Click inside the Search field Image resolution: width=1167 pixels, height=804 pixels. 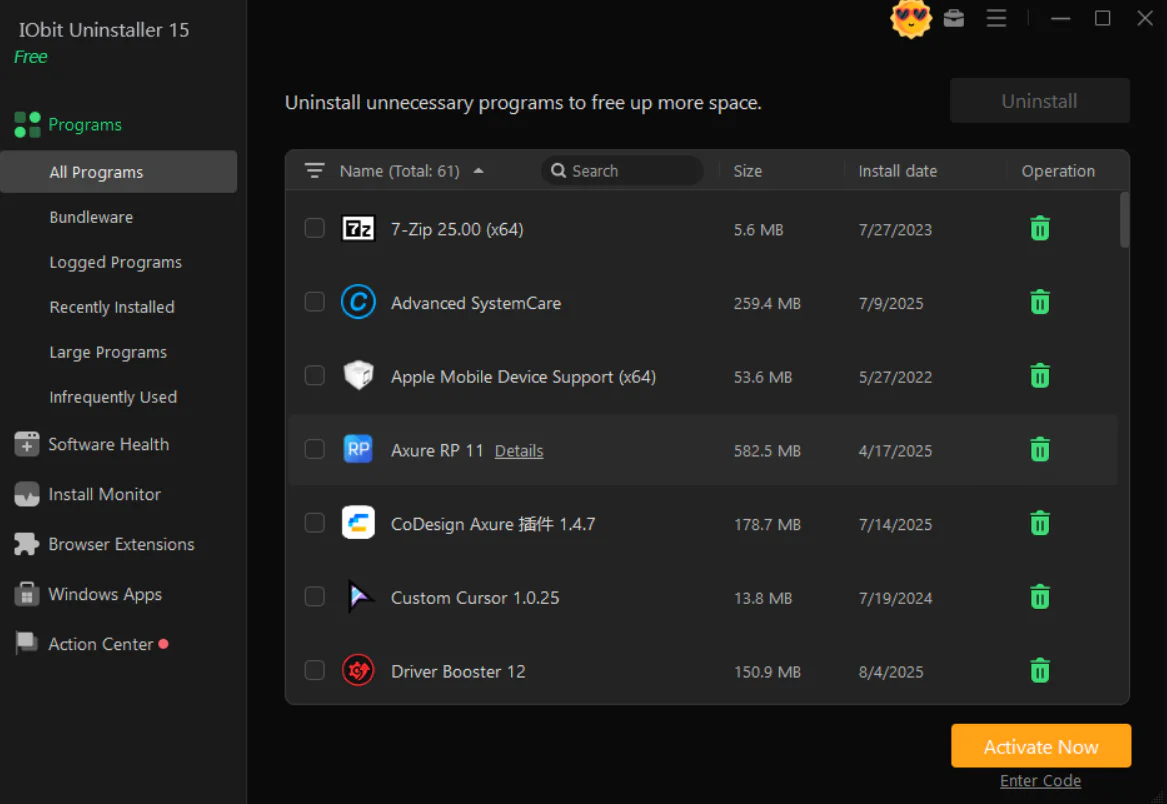[x=622, y=170]
